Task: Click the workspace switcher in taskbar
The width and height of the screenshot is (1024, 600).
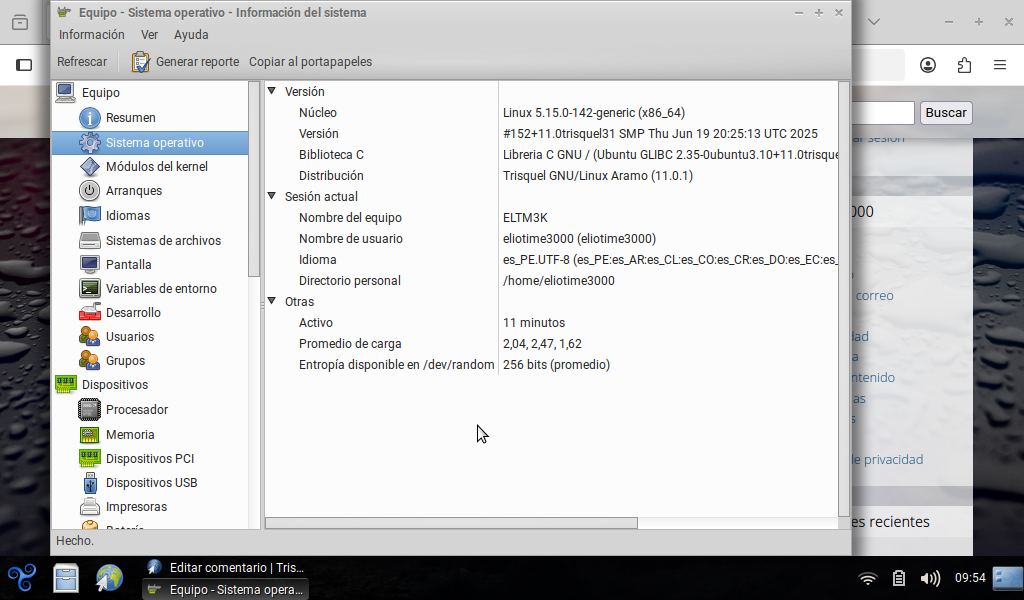Action: 1007,578
